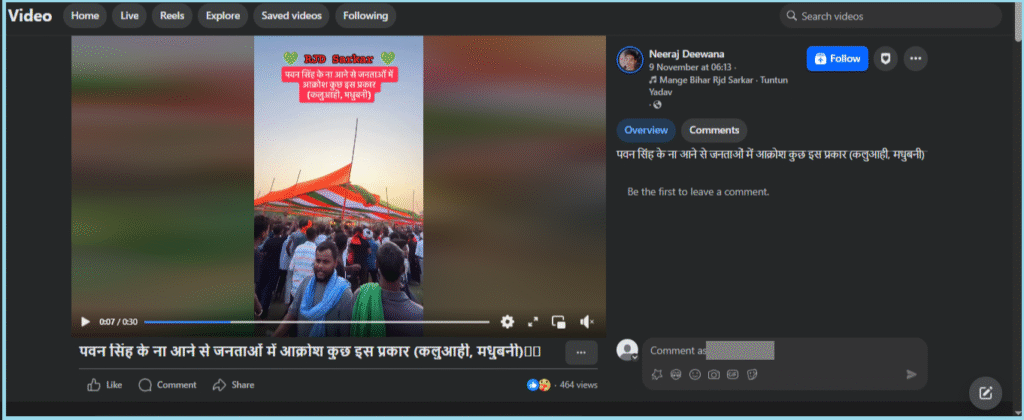The height and width of the screenshot is (420, 1024).
Task: Switch to the Comments tab
Action: point(713,130)
